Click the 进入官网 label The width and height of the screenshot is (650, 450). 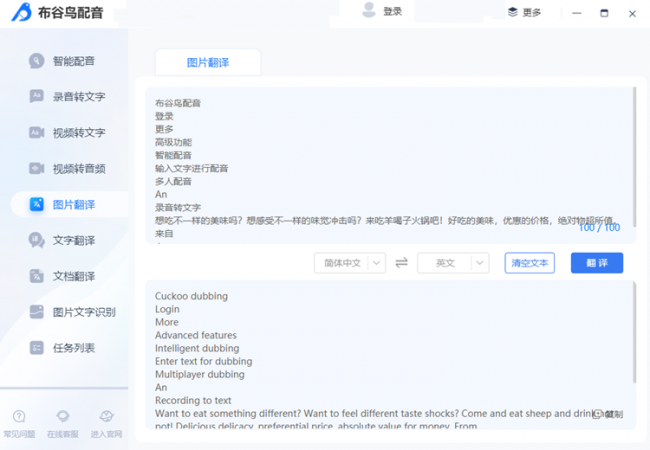tap(106, 434)
